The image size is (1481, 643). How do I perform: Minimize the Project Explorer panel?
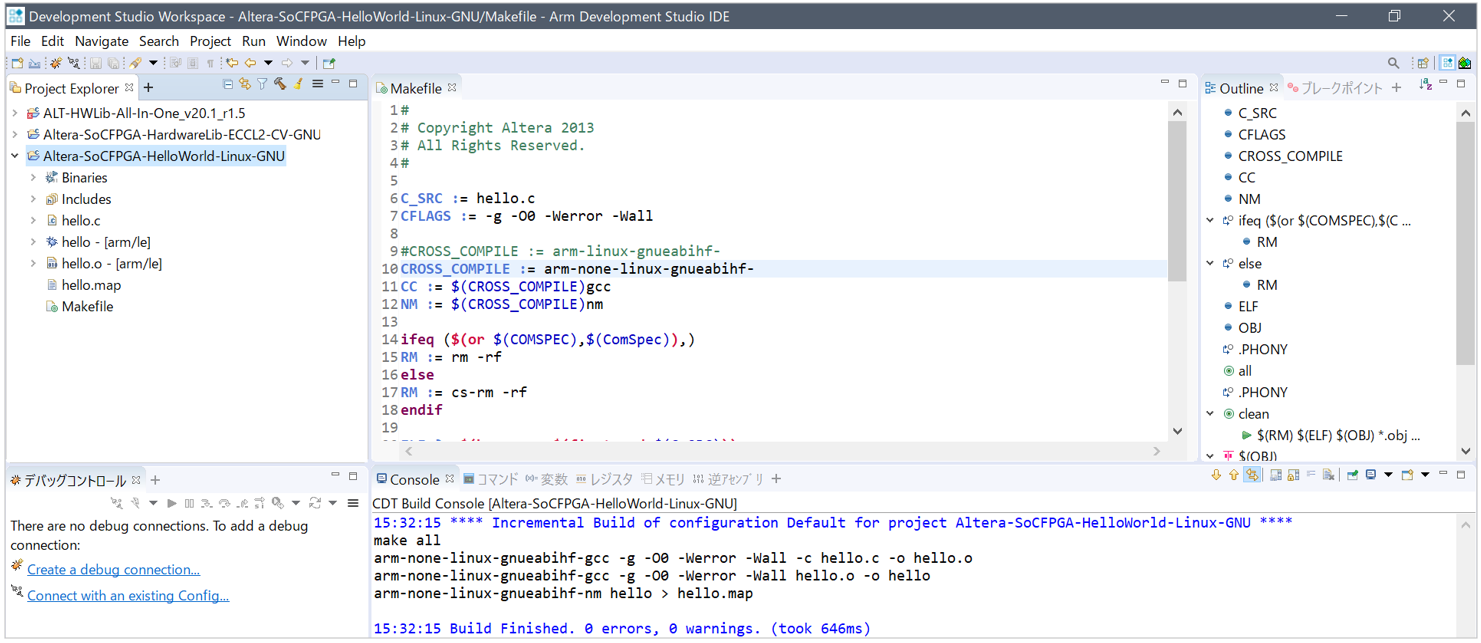coord(336,84)
